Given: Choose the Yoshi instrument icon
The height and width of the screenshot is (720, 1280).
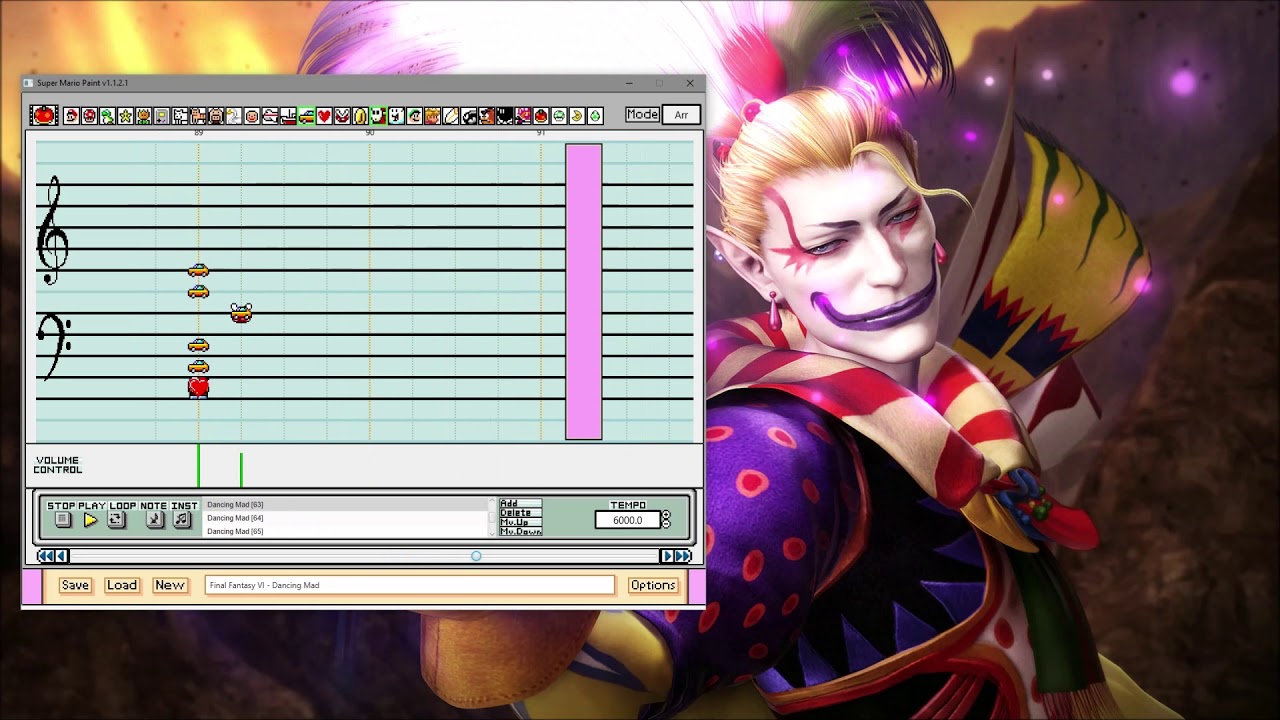Looking at the screenshot, I should [107, 116].
